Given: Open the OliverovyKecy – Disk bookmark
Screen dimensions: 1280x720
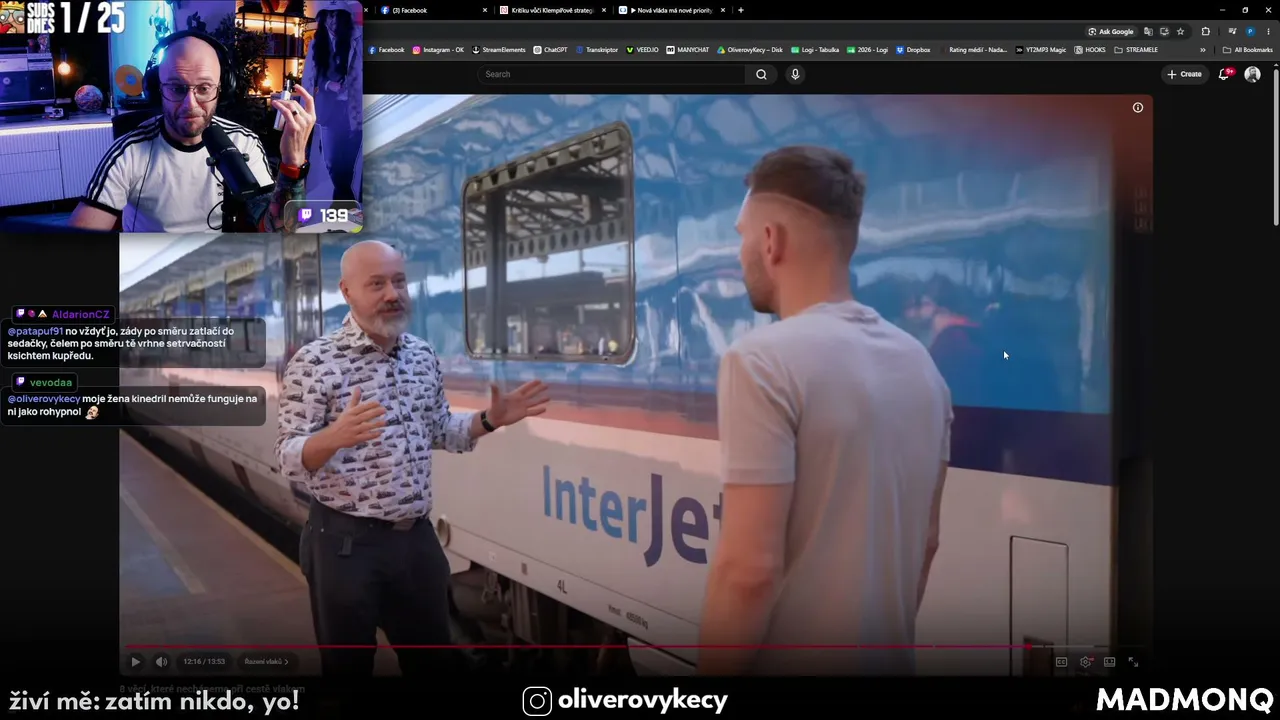Looking at the screenshot, I should pos(750,49).
